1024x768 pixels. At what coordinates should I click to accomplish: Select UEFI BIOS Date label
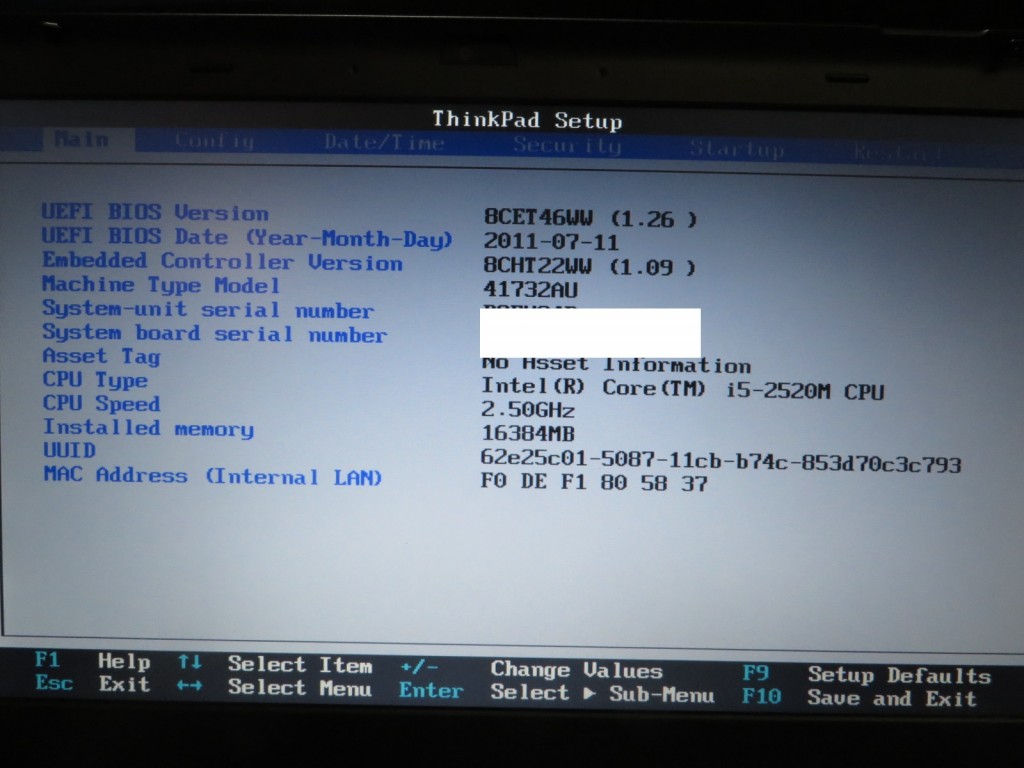pos(247,238)
